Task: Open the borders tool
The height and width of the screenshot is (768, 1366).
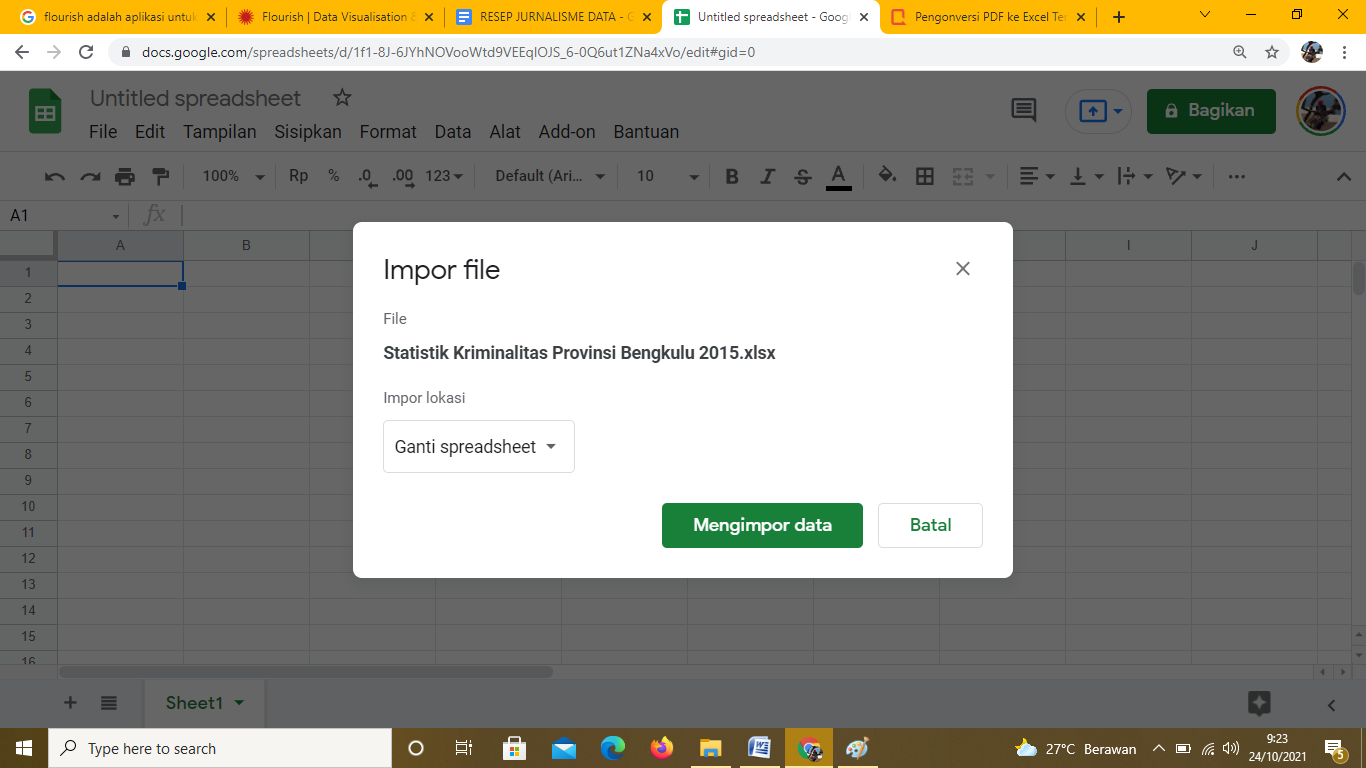Action: click(x=925, y=177)
